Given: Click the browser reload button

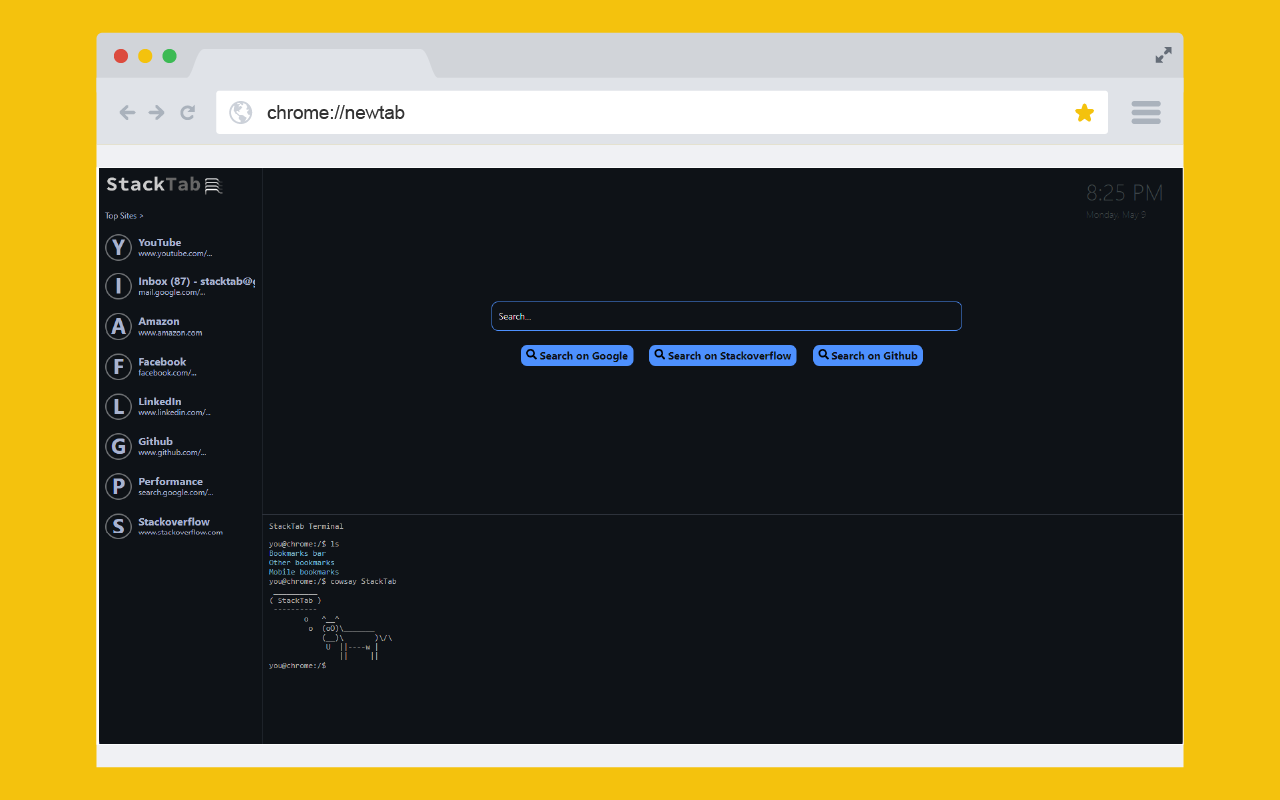Looking at the screenshot, I should pos(187,113).
